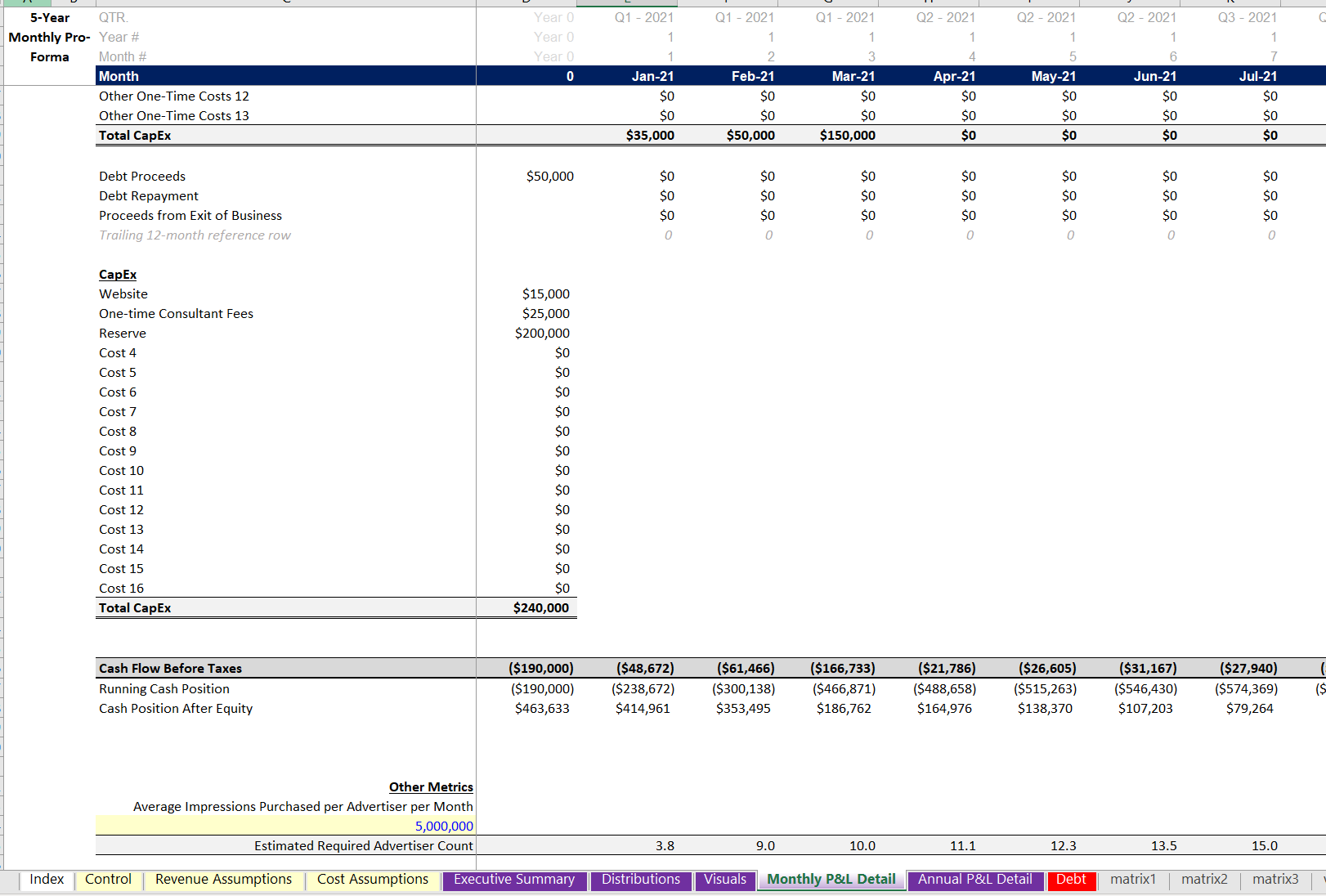Select the matrix3 sheet tab
1326x896 pixels.
click(1275, 880)
